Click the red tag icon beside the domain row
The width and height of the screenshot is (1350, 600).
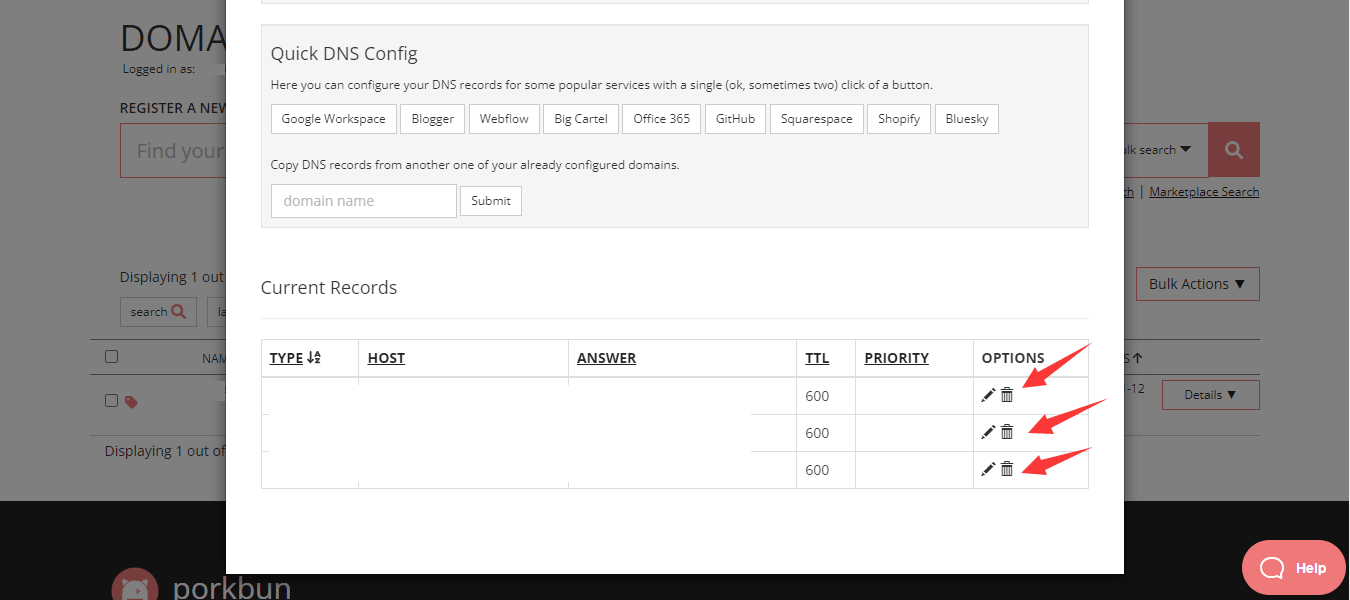131,402
